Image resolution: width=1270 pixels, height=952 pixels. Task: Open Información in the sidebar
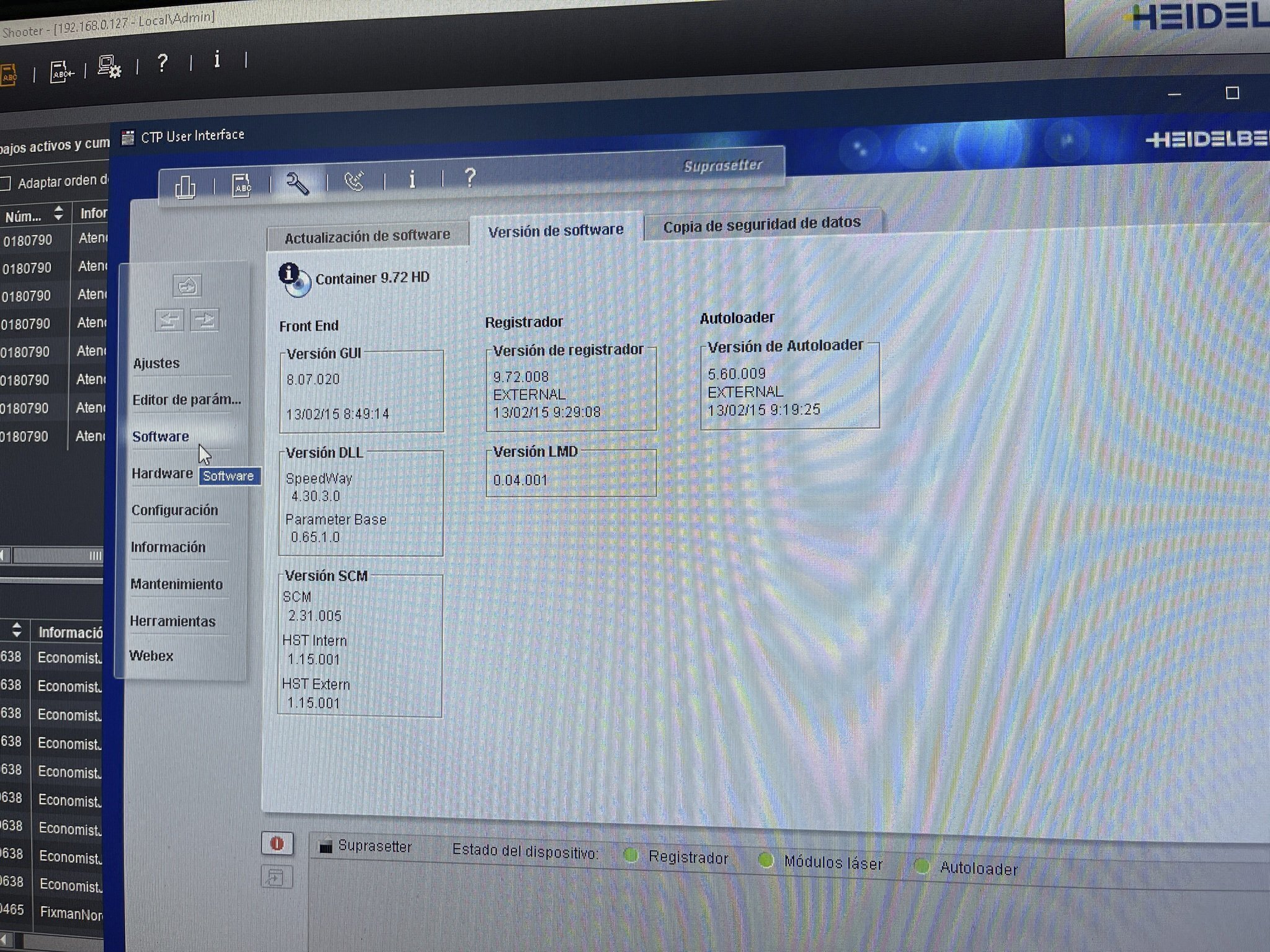[167, 547]
